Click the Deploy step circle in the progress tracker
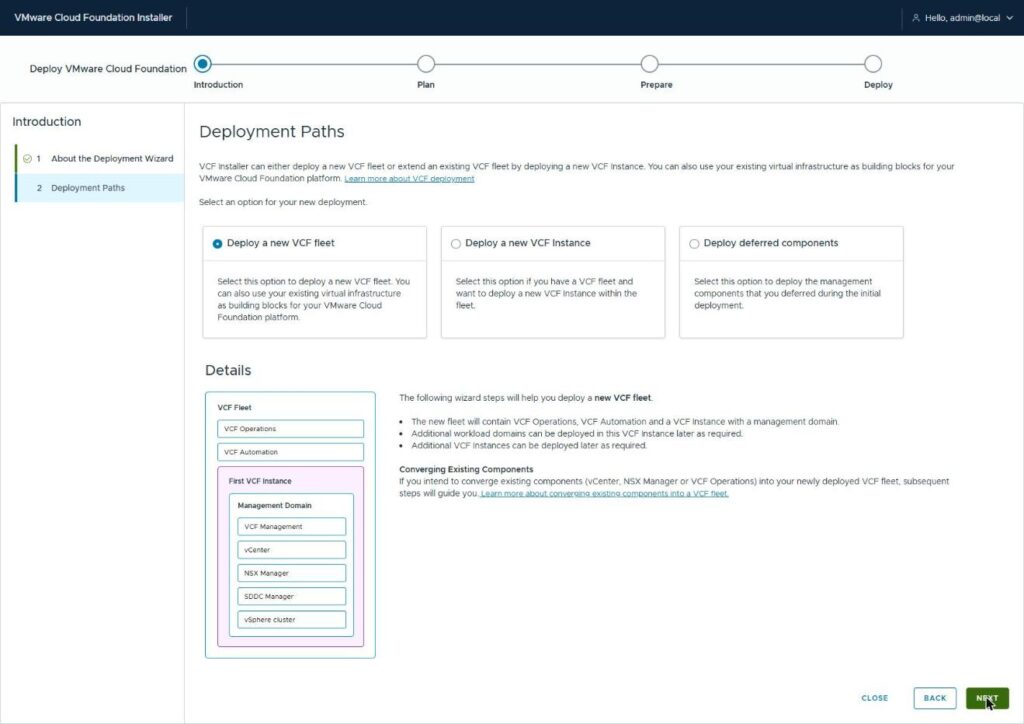This screenshot has width=1024, height=724. (873, 64)
